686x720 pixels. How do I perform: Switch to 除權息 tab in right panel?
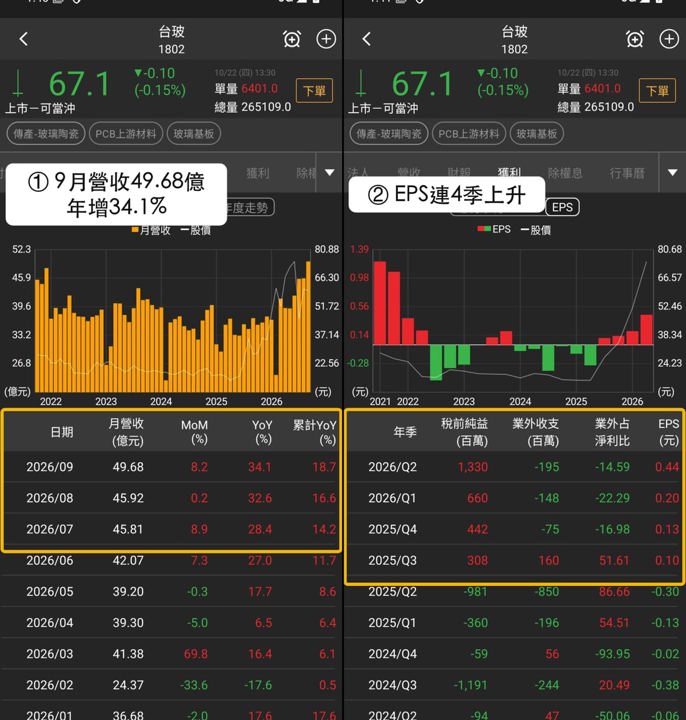pos(565,173)
